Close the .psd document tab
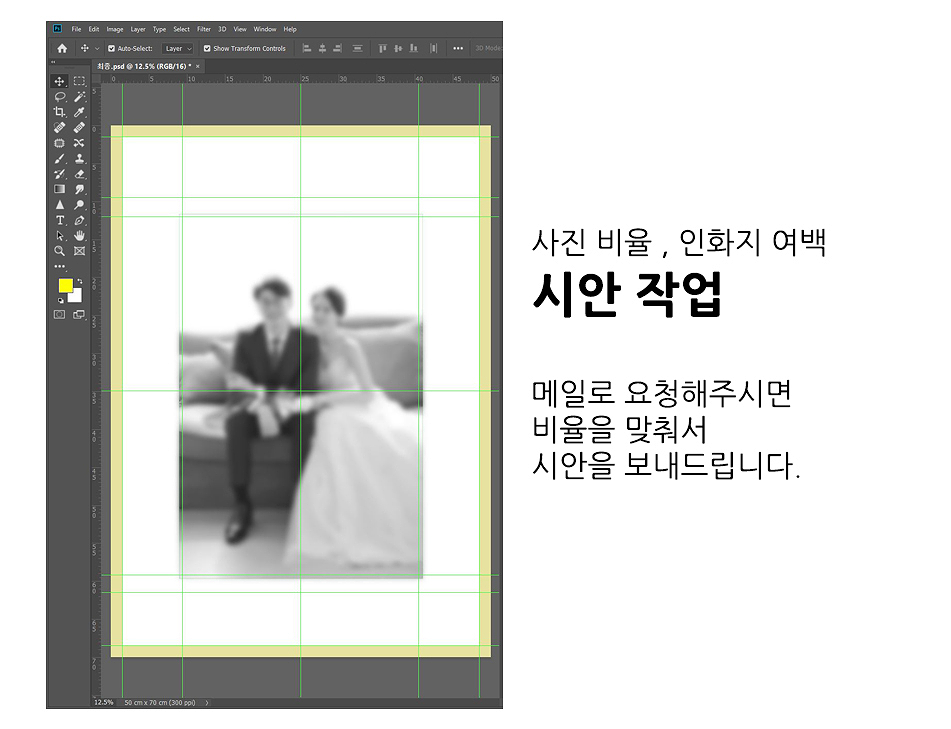The image size is (951, 729). 198,66
